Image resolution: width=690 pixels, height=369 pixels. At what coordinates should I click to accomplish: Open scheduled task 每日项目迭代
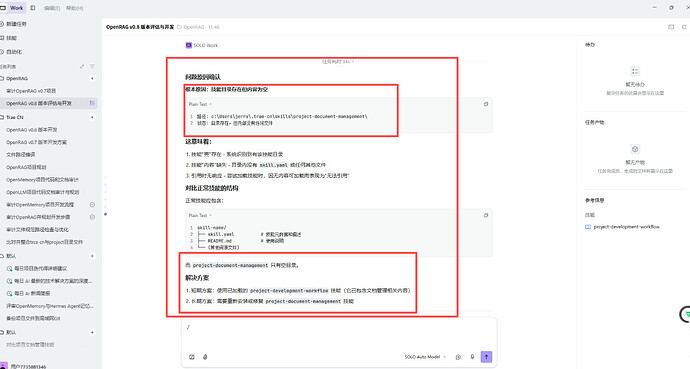tap(40, 268)
